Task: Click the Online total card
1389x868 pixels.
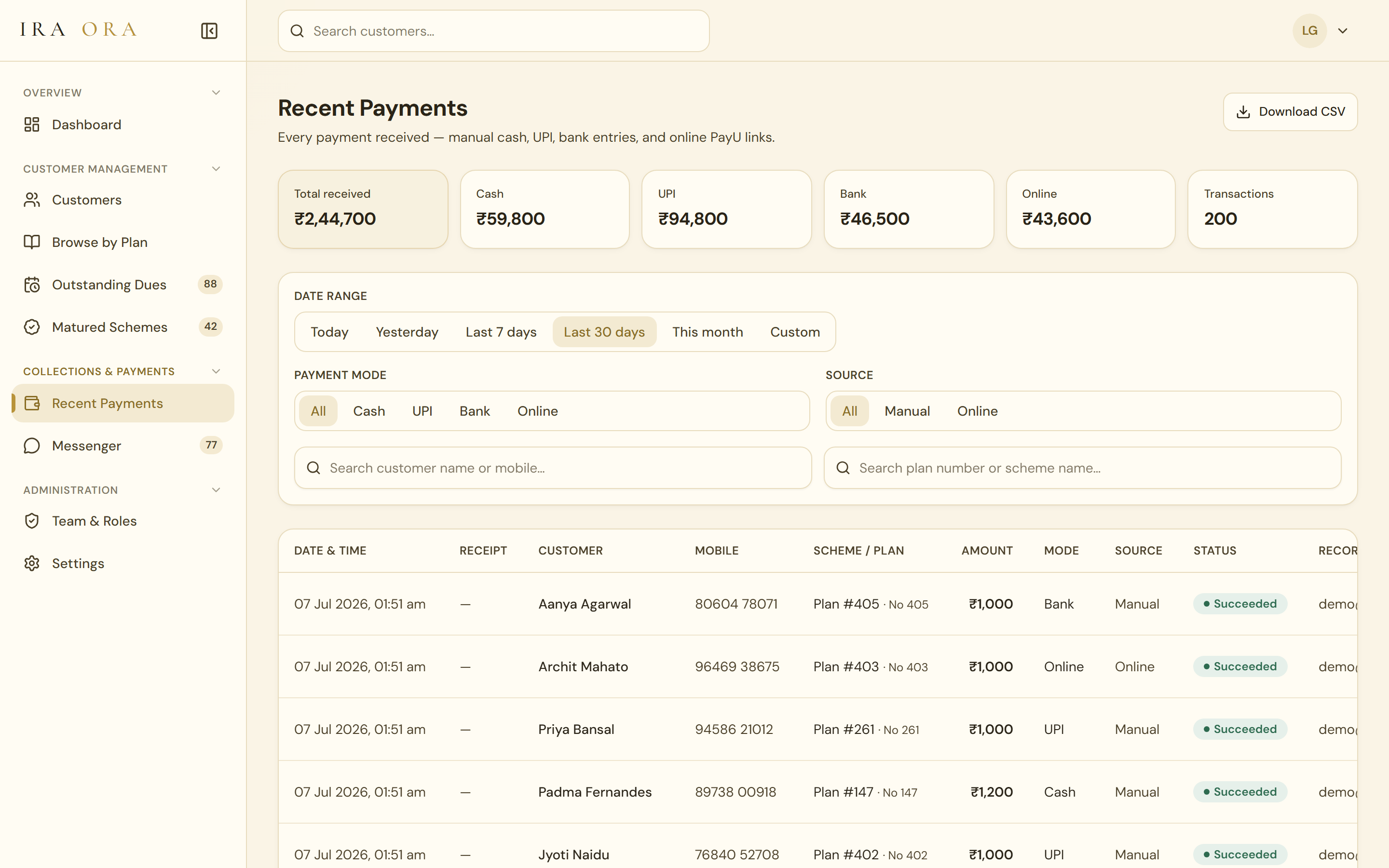Action: coord(1090,209)
